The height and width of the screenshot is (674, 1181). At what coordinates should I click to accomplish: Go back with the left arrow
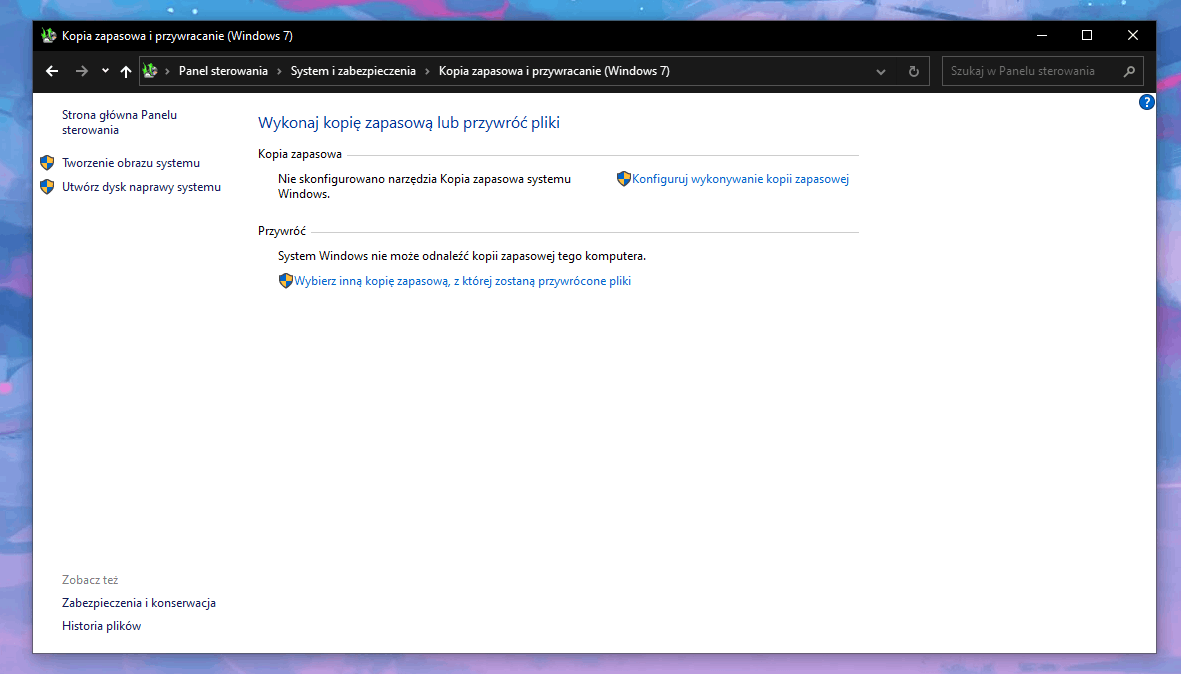coord(52,71)
